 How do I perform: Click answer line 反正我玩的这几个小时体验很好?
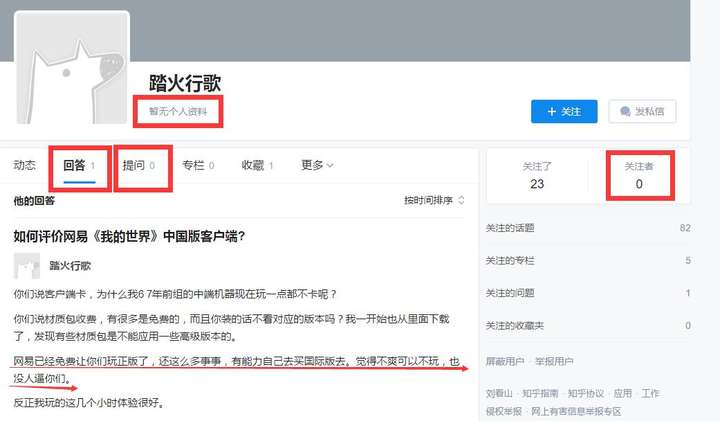pos(89,403)
